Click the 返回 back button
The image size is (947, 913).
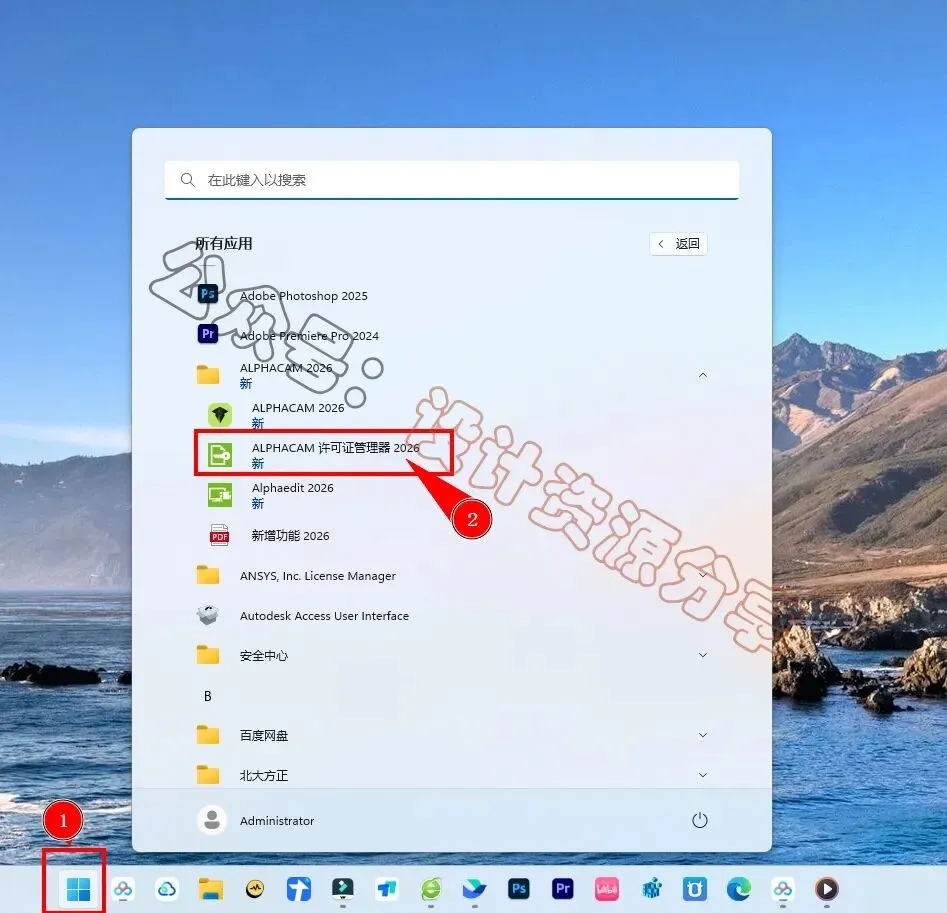pyautogui.click(x=678, y=244)
